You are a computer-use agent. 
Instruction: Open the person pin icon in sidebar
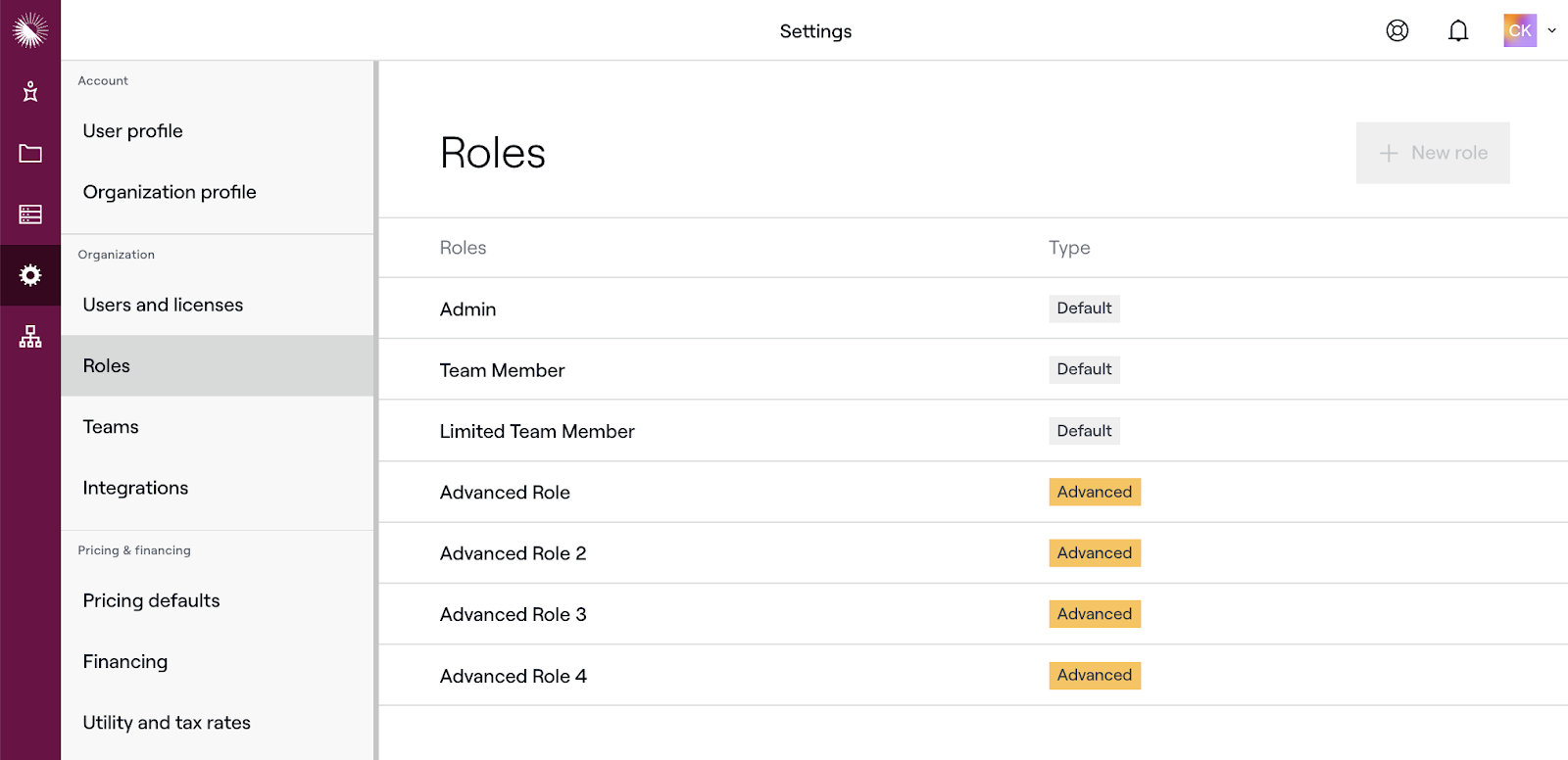(30, 92)
